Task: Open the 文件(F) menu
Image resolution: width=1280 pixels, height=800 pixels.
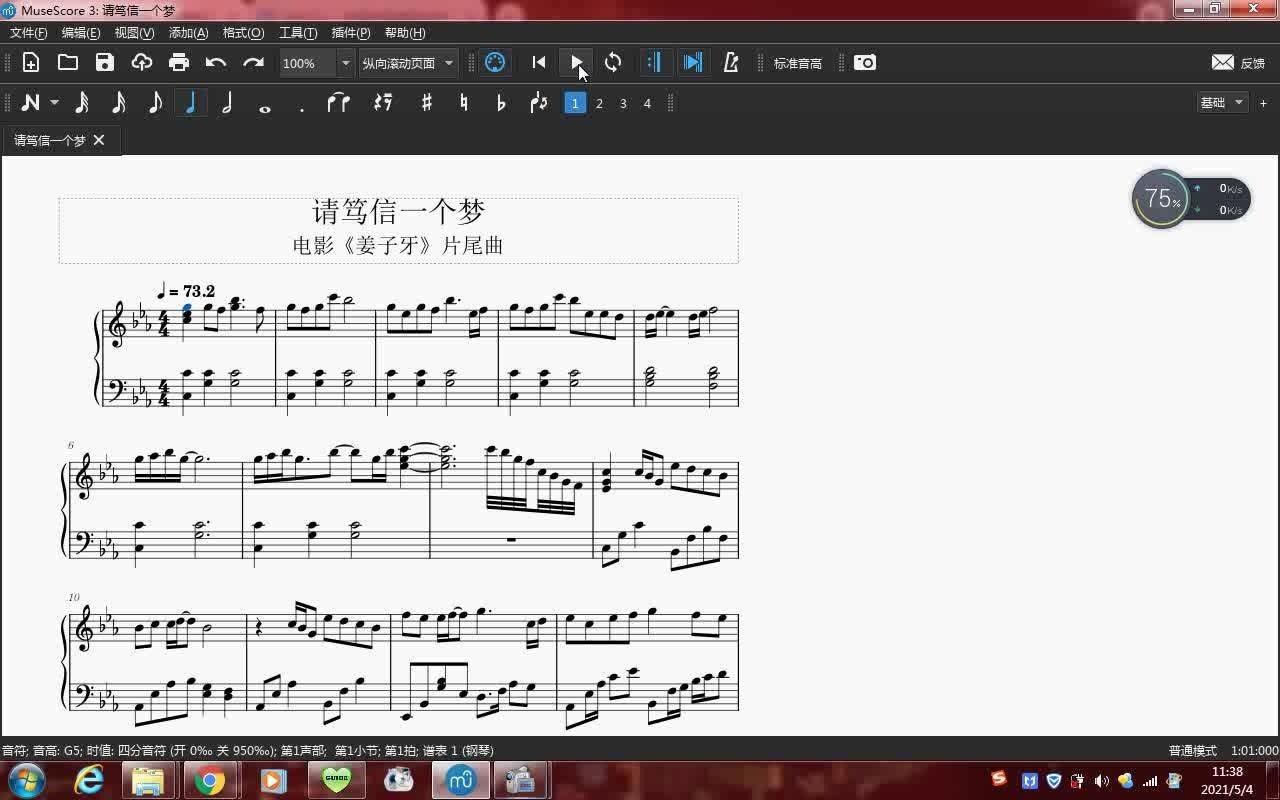Action: [29, 33]
